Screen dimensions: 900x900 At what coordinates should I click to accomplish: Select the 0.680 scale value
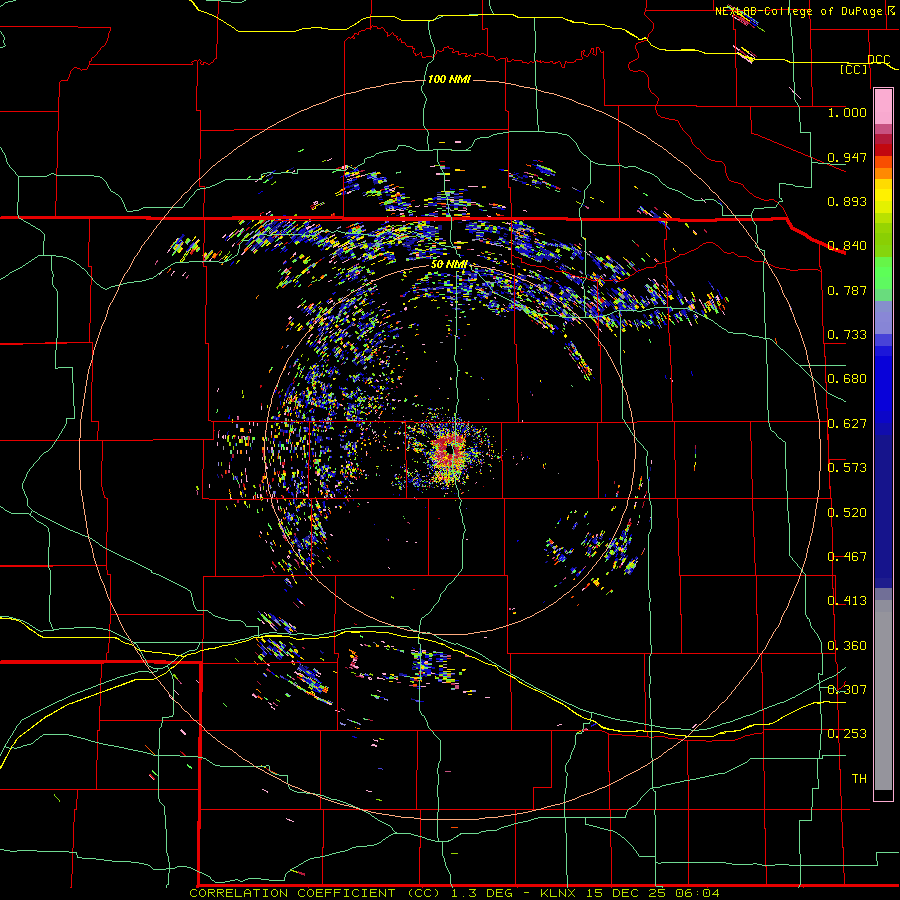pos(847,379)
